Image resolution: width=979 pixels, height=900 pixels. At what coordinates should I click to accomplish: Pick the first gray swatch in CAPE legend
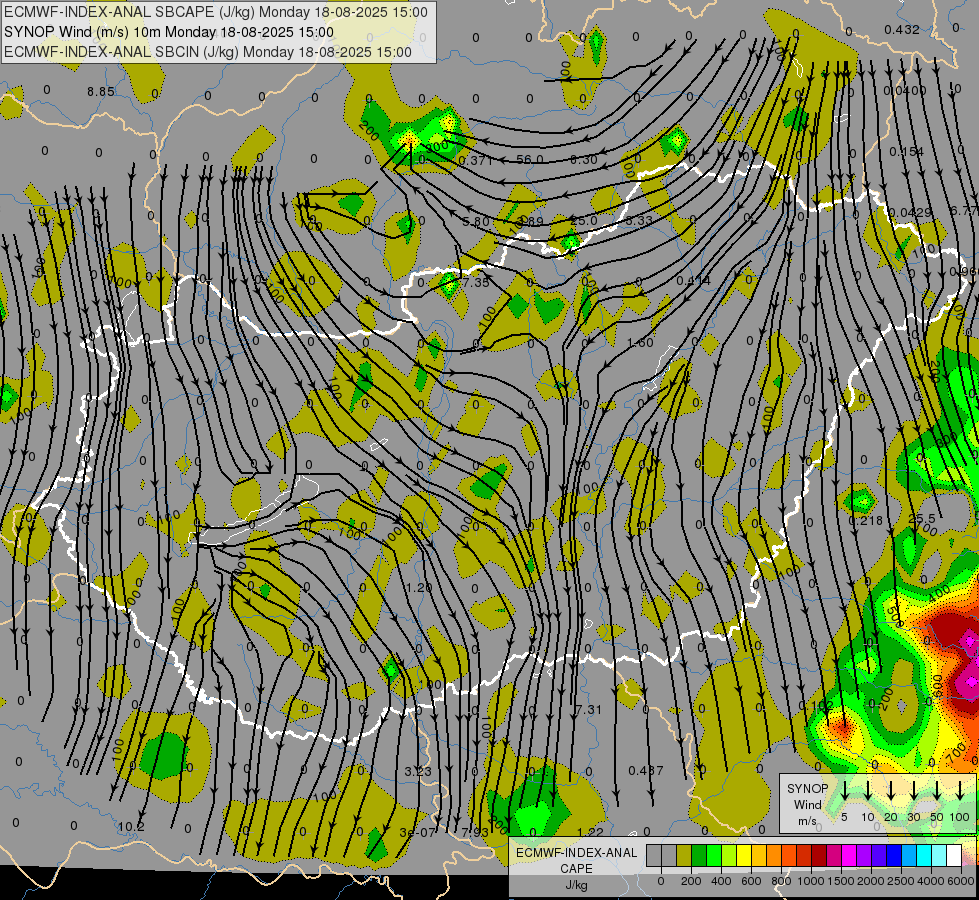(654, 856)
